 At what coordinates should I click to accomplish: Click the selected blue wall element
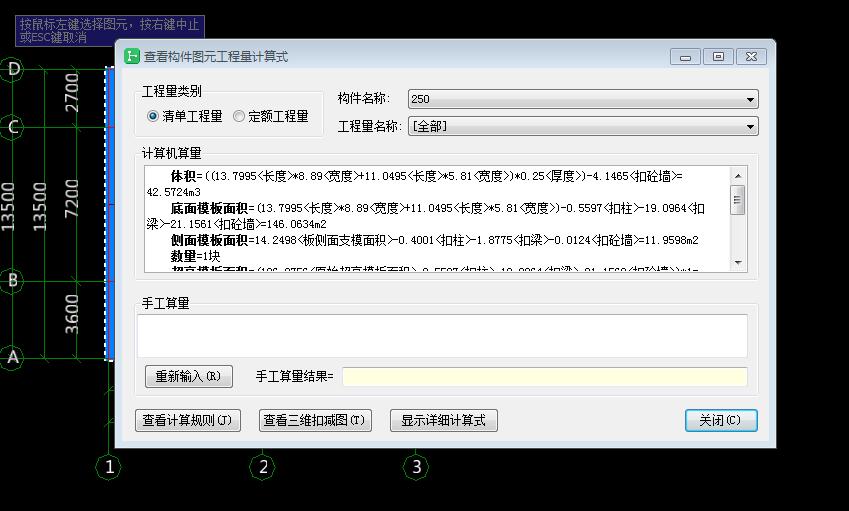tap(110, 214)
